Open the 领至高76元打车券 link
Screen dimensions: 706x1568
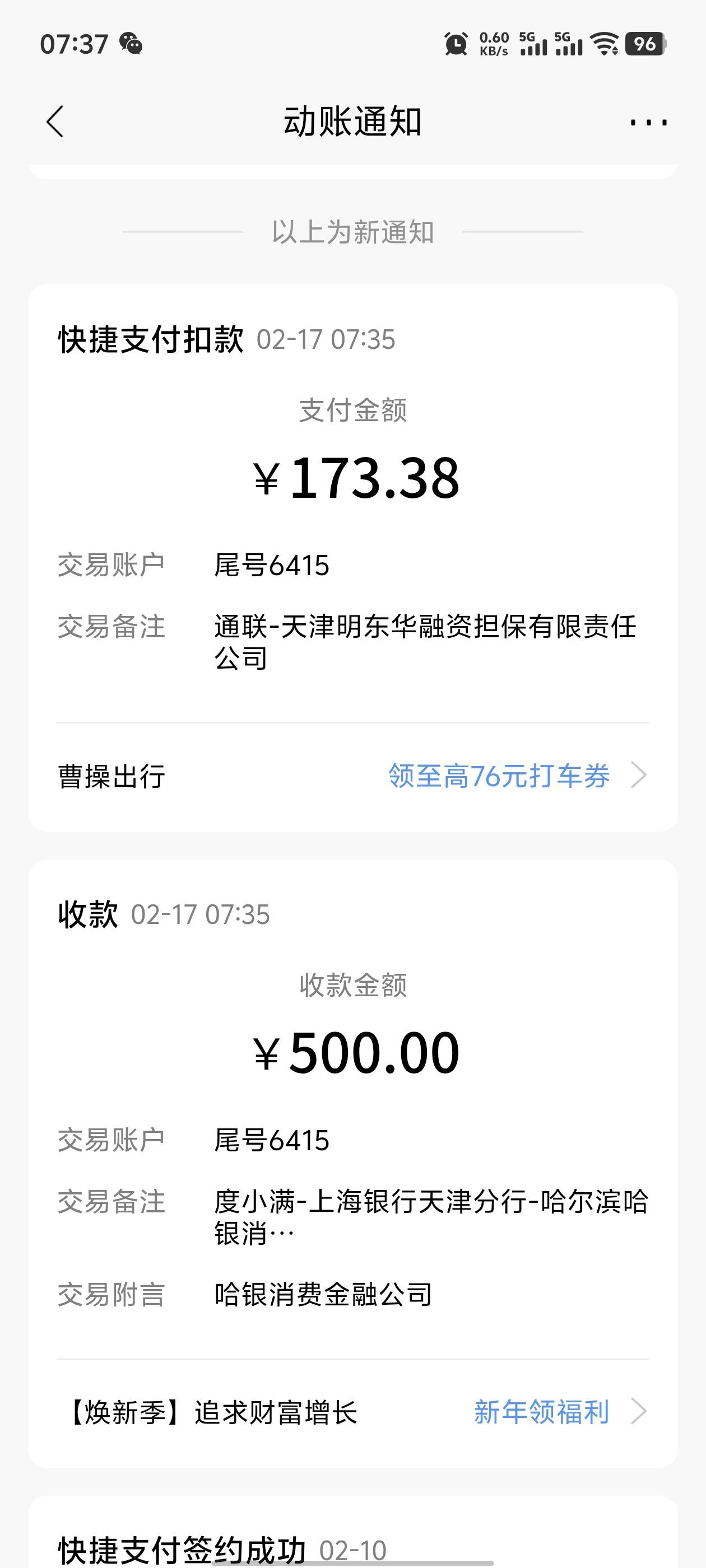499,776
